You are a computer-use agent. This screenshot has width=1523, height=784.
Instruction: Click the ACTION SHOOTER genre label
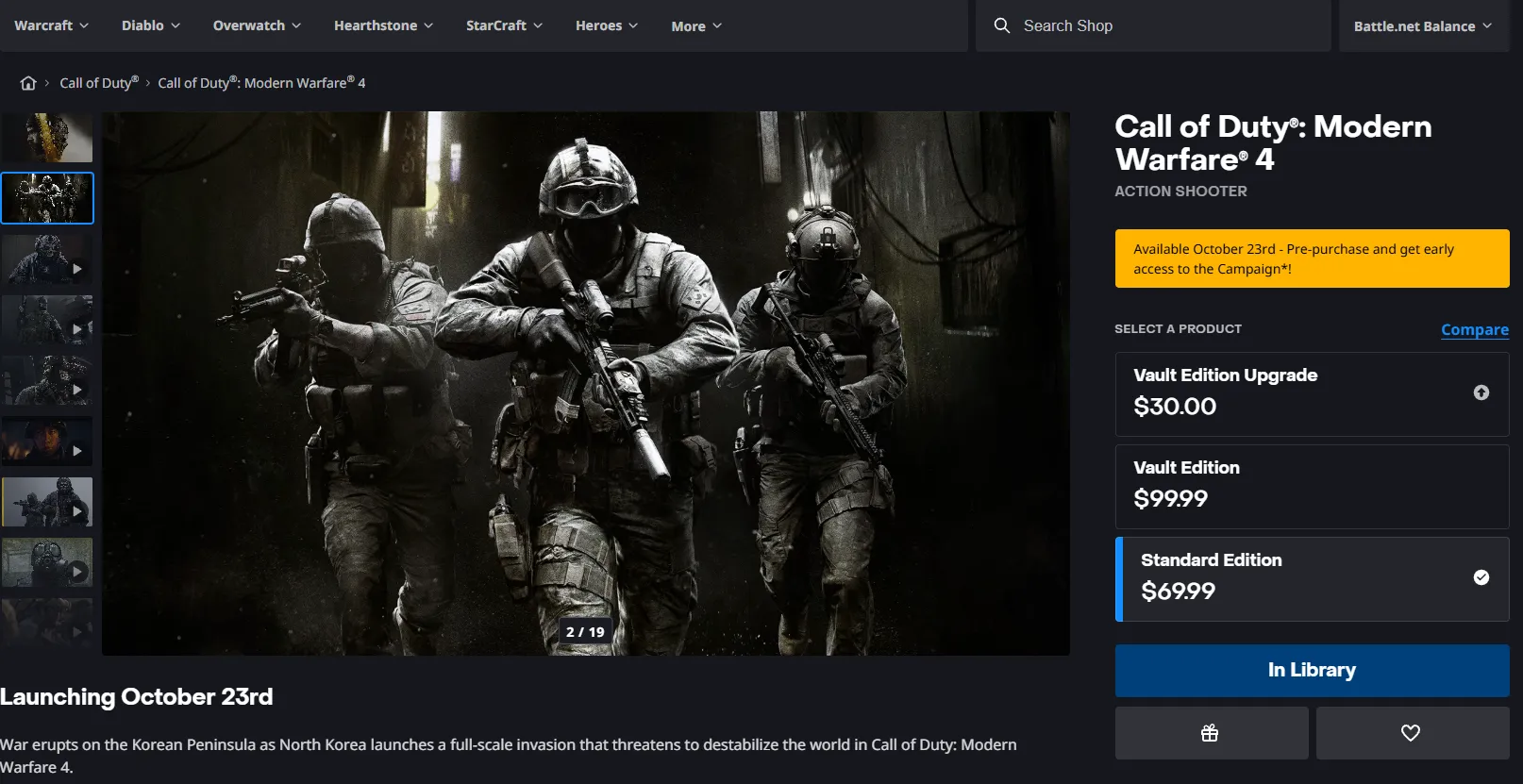(x=1180, y=192)
